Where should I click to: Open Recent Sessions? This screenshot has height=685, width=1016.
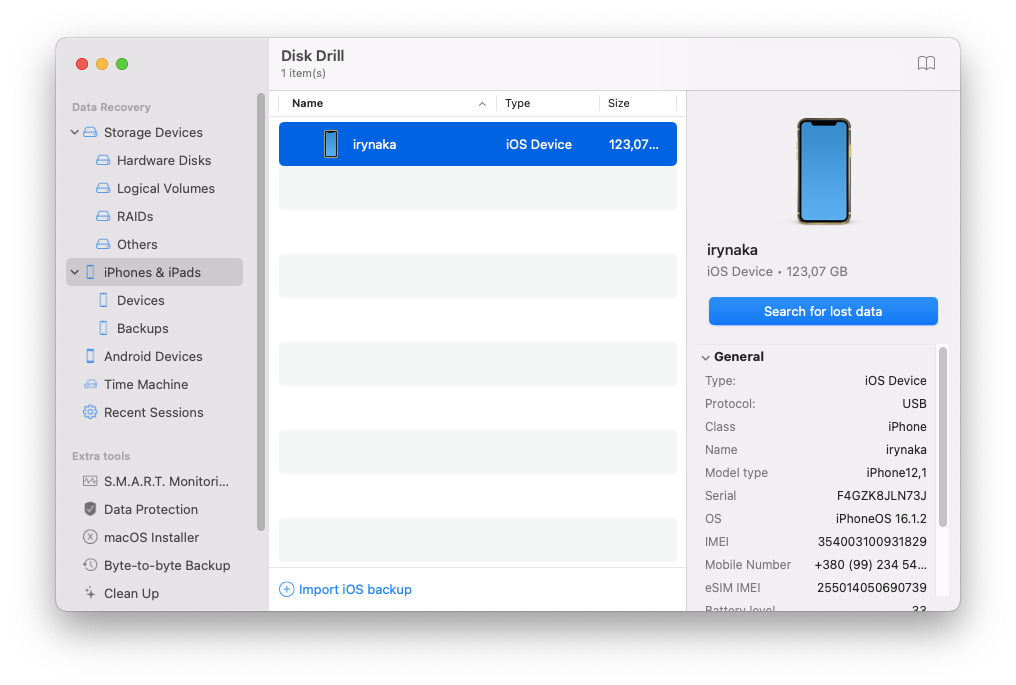[x=154, y=412]
